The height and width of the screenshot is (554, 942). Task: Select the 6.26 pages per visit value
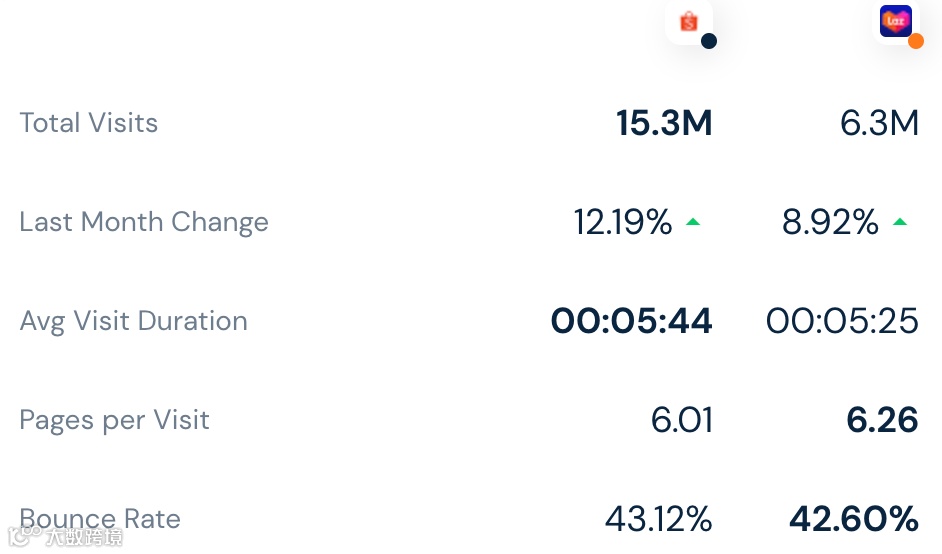(882, 420)
